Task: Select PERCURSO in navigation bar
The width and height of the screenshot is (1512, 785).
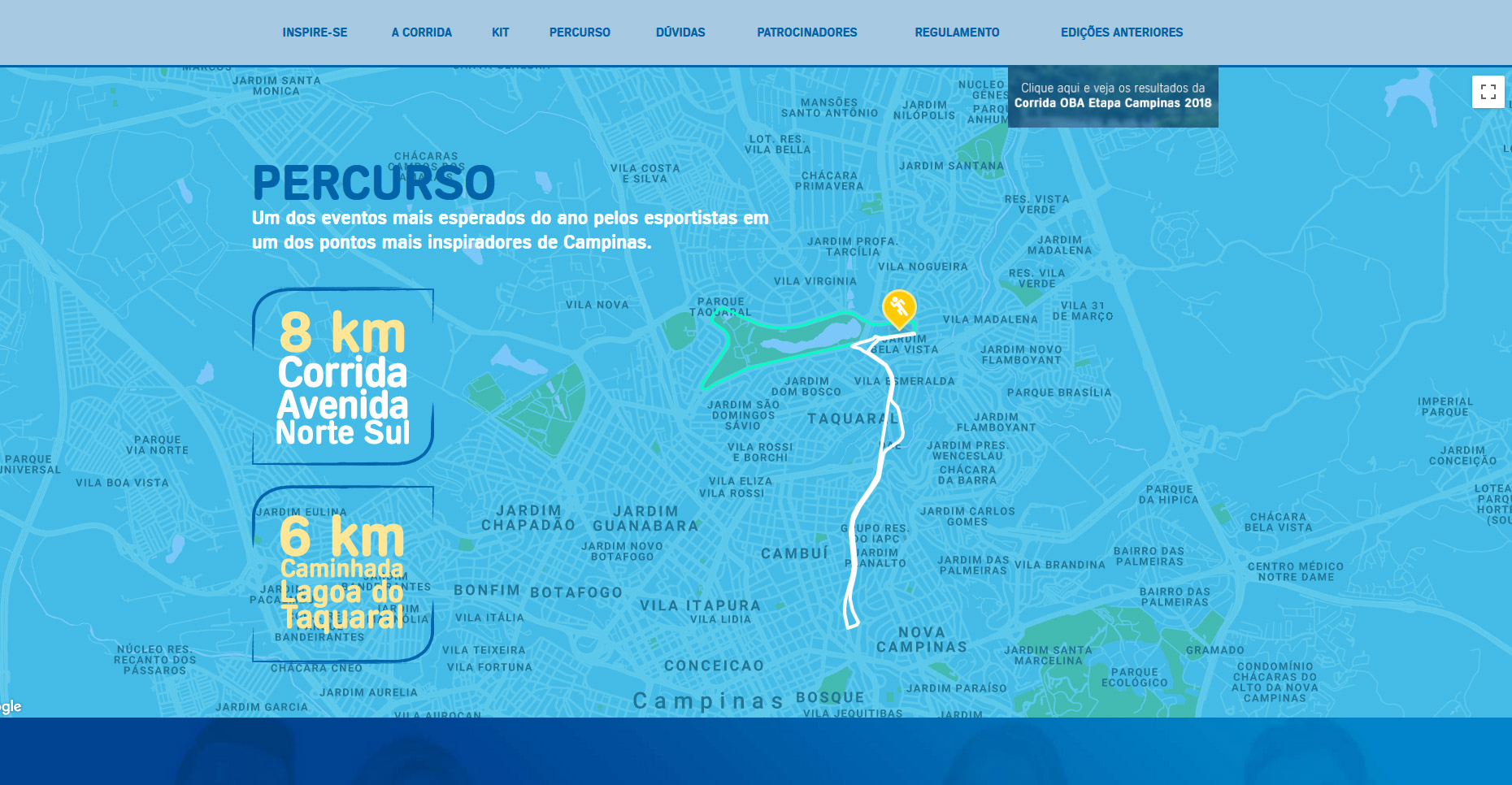Action: 580,33
